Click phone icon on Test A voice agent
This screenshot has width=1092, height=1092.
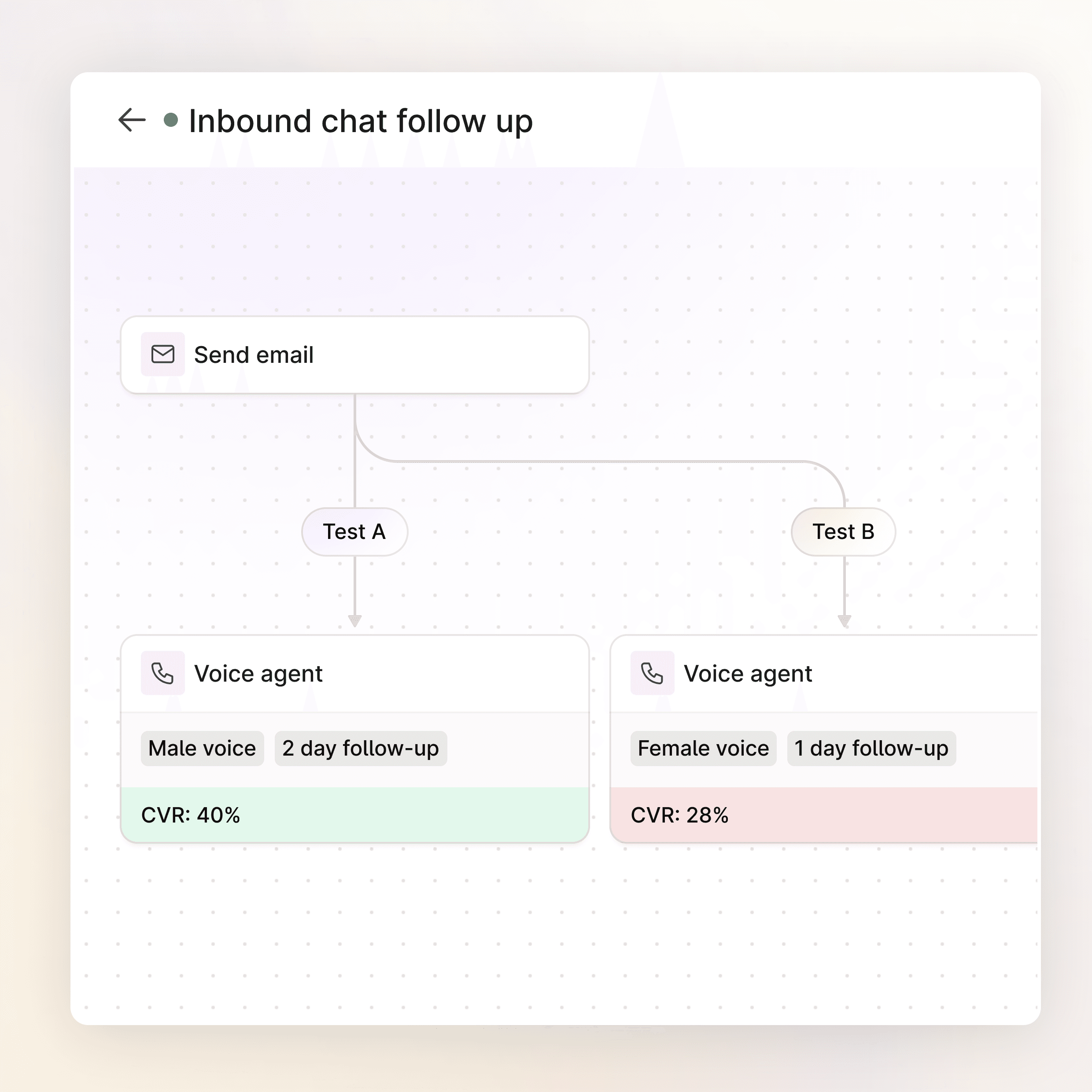pos(163,673)
